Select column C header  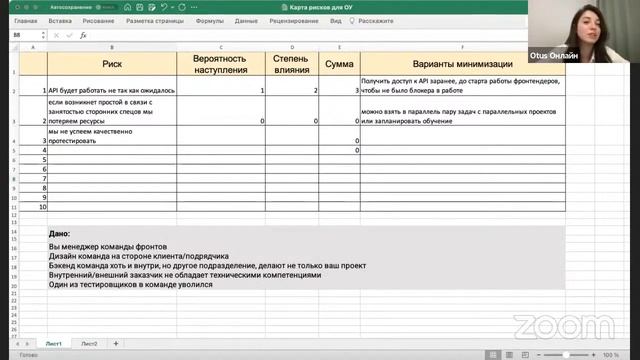pyautogui.click(x=221, y=47)
